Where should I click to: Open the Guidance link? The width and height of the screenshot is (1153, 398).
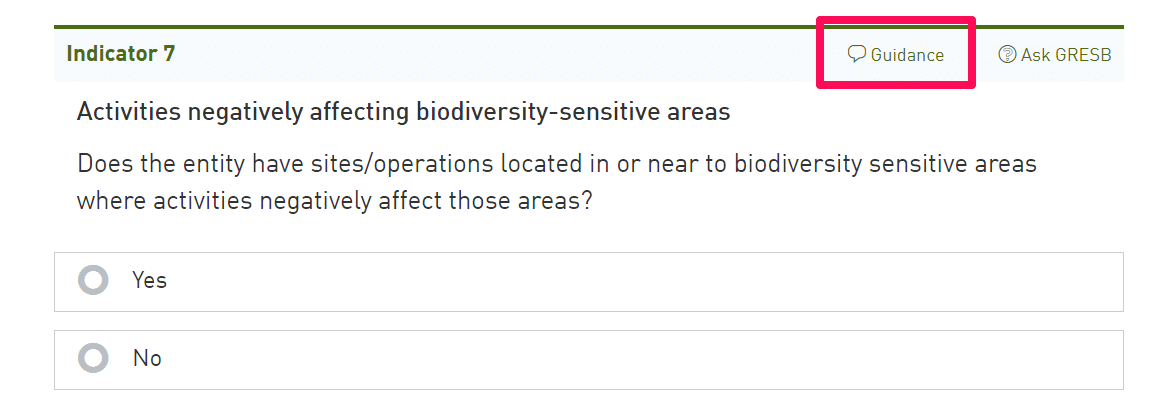[896, 54]
